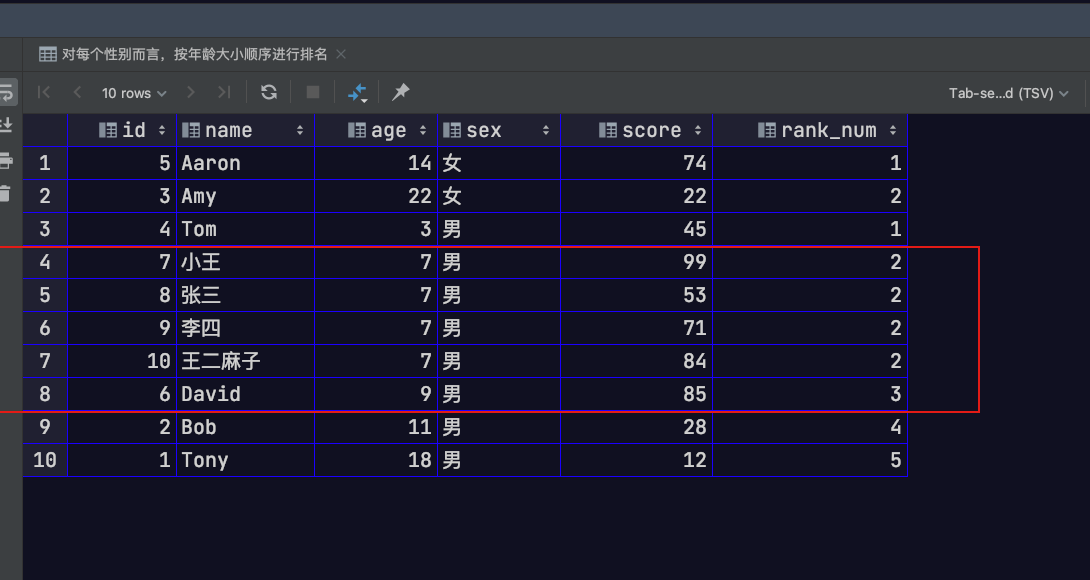Select the cell containing 小王
This screenshot has width=1090, height=580.
246,262
